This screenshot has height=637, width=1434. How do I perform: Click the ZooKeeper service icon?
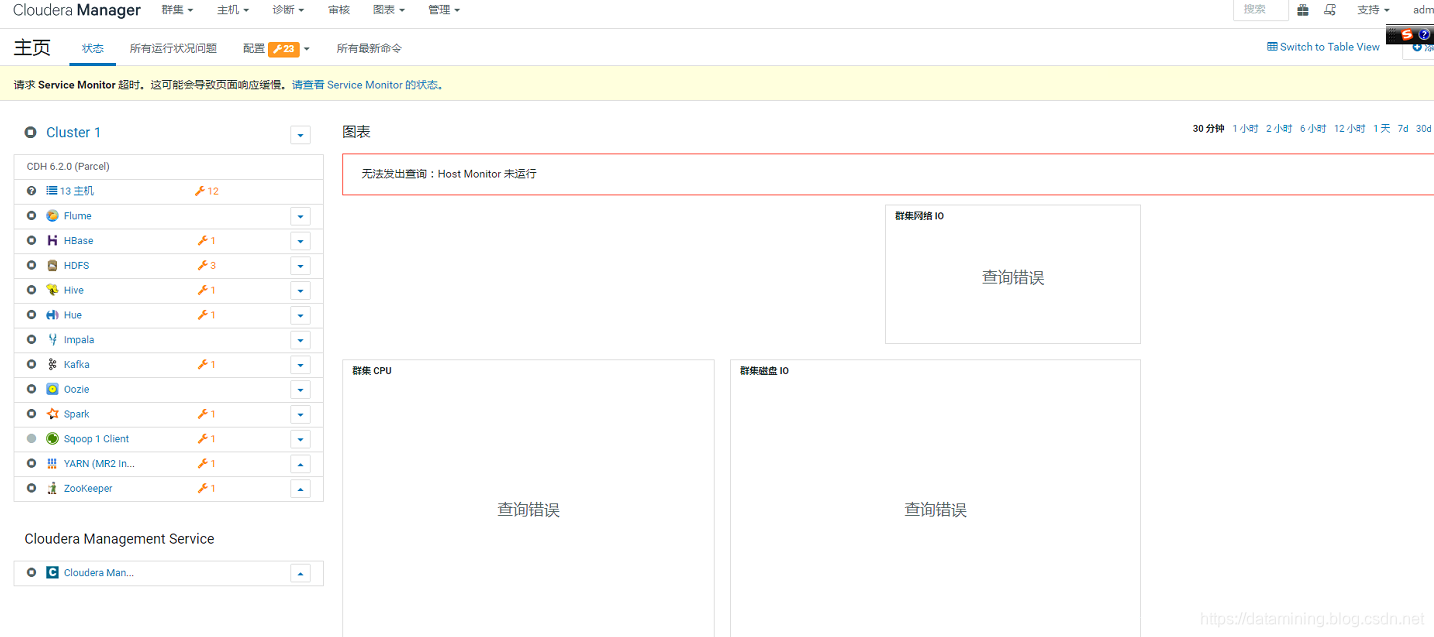[52, 488]
